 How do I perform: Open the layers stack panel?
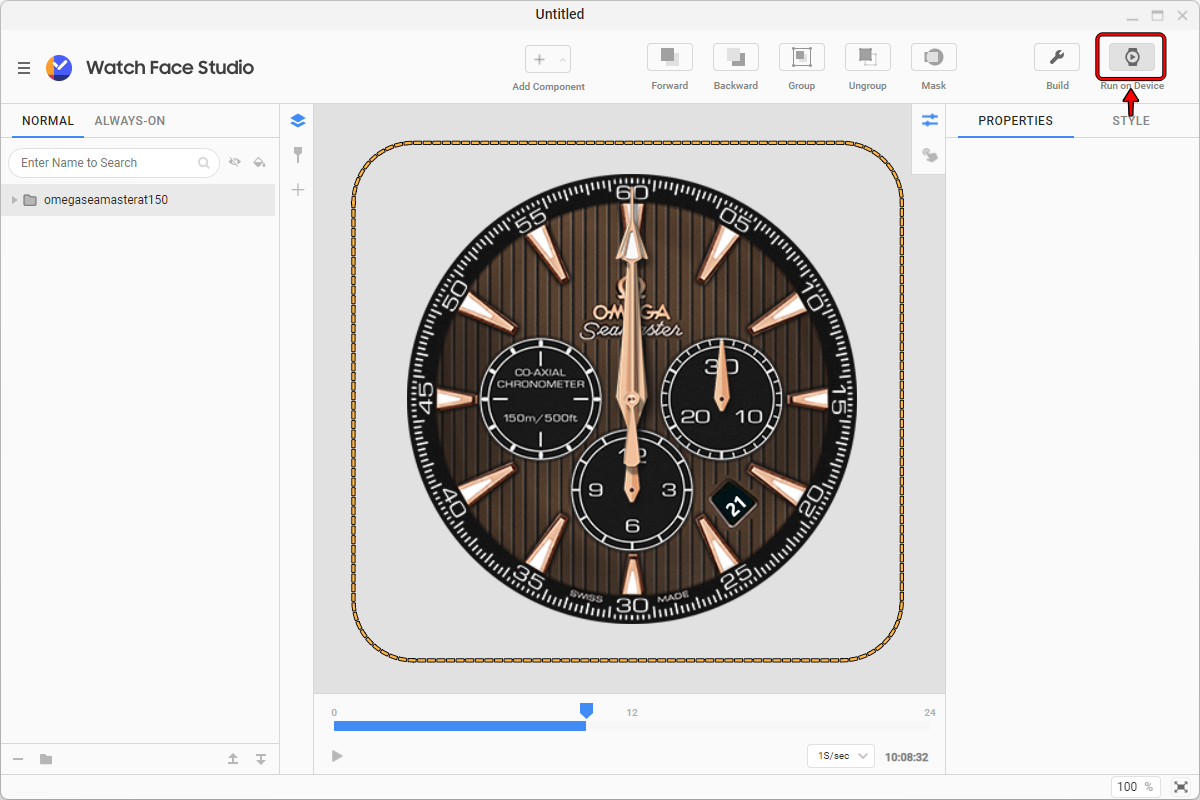coord(297,121)
